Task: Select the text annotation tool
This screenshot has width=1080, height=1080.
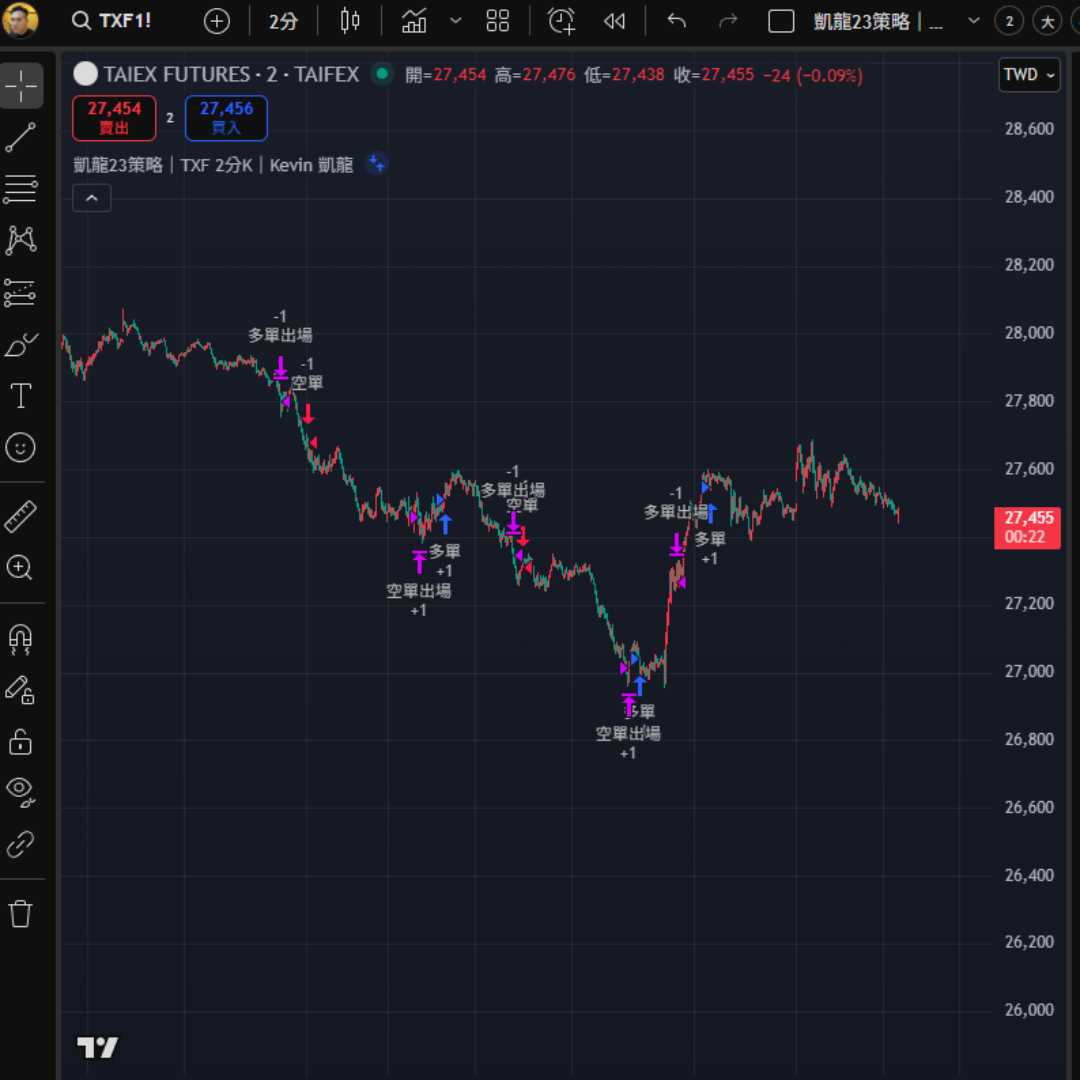Action: pos(21,395)
